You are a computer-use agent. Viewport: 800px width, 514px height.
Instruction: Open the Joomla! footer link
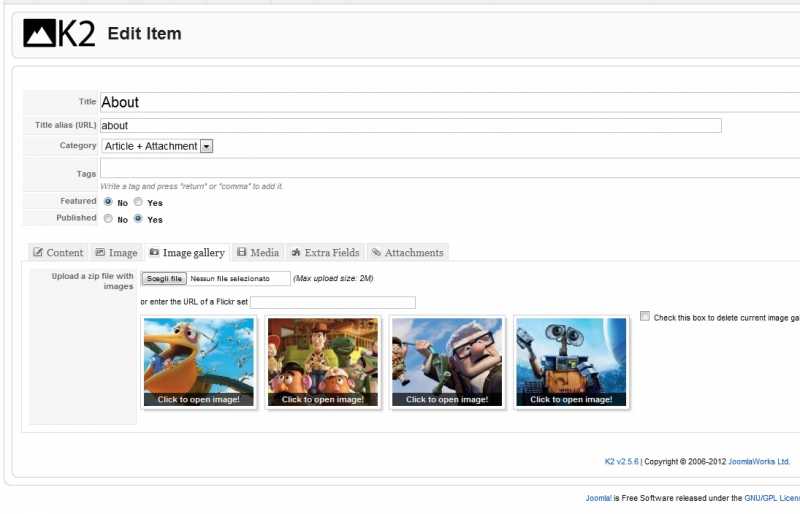click(598, 498)
